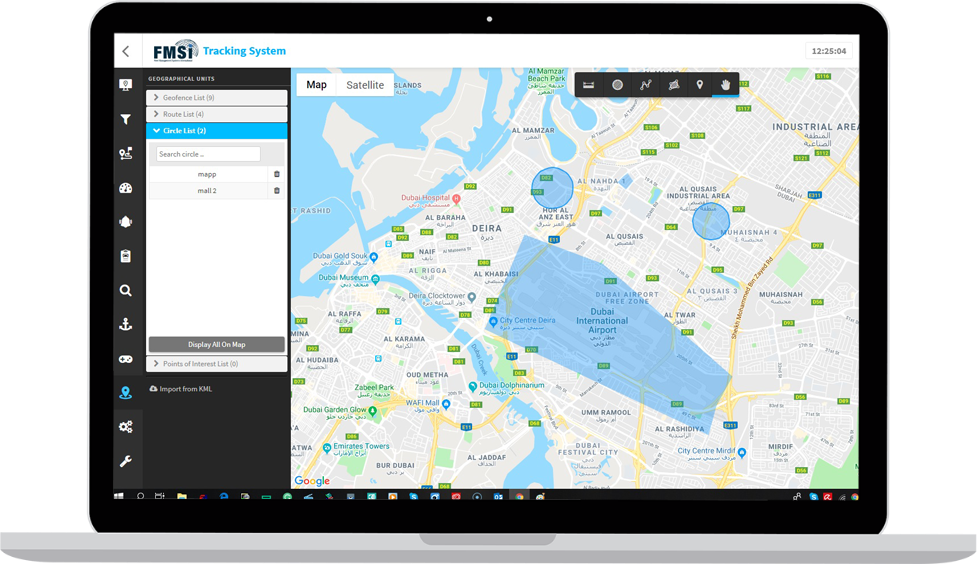Delete the mapp circle with trash icon
977x564 pixels.
pyautogui.click(x=277, y=174)
